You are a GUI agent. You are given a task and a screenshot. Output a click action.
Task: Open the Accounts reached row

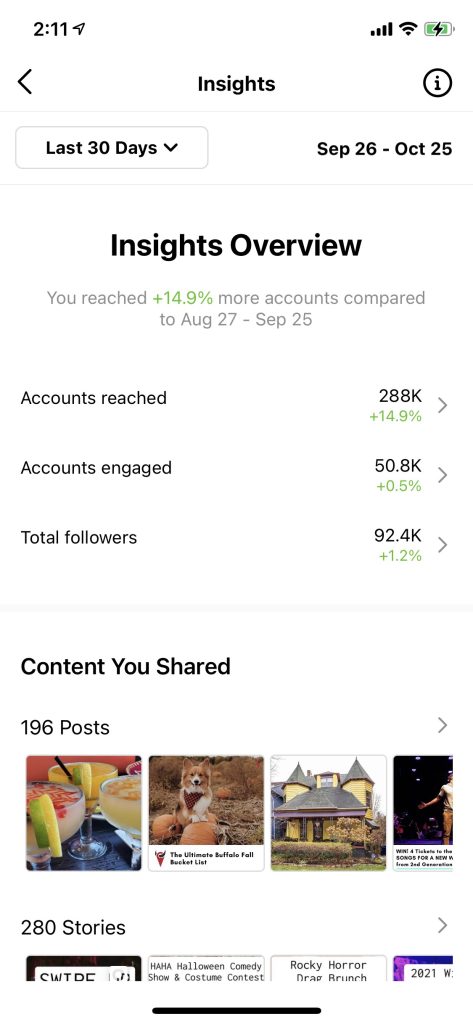coord(235,405)
